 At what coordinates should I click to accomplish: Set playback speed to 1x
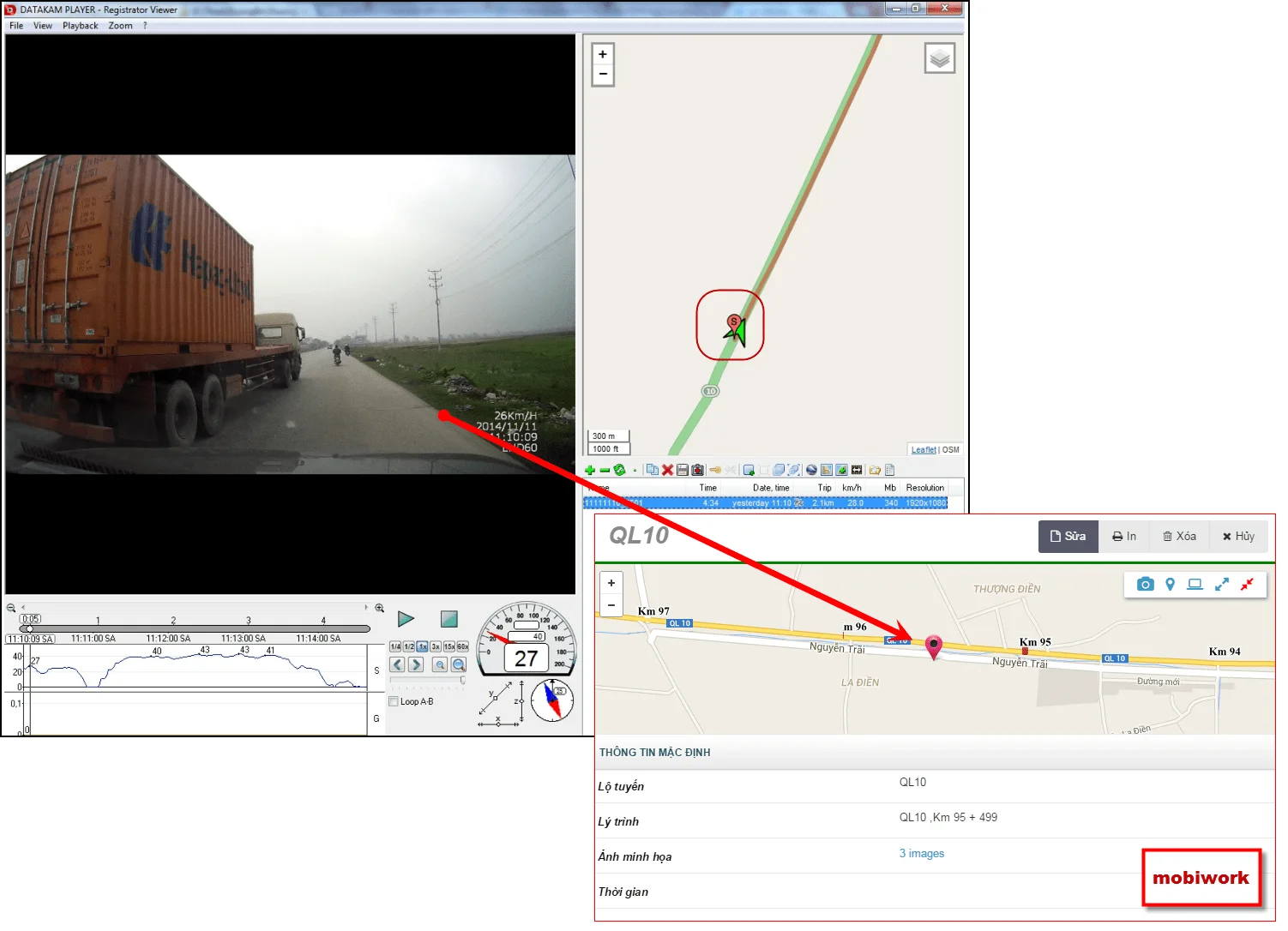(422, 646)
